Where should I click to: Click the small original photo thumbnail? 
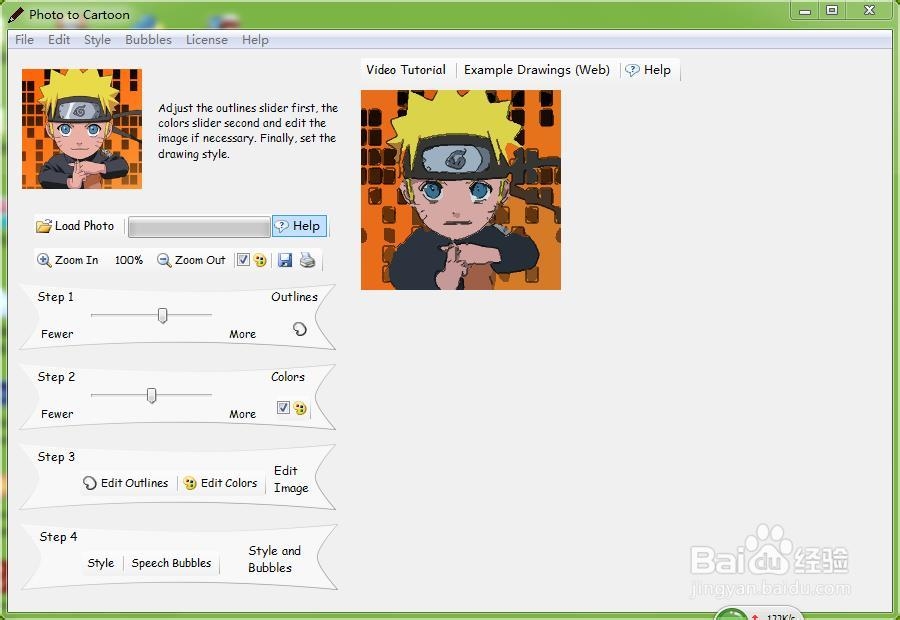point(82,129)
